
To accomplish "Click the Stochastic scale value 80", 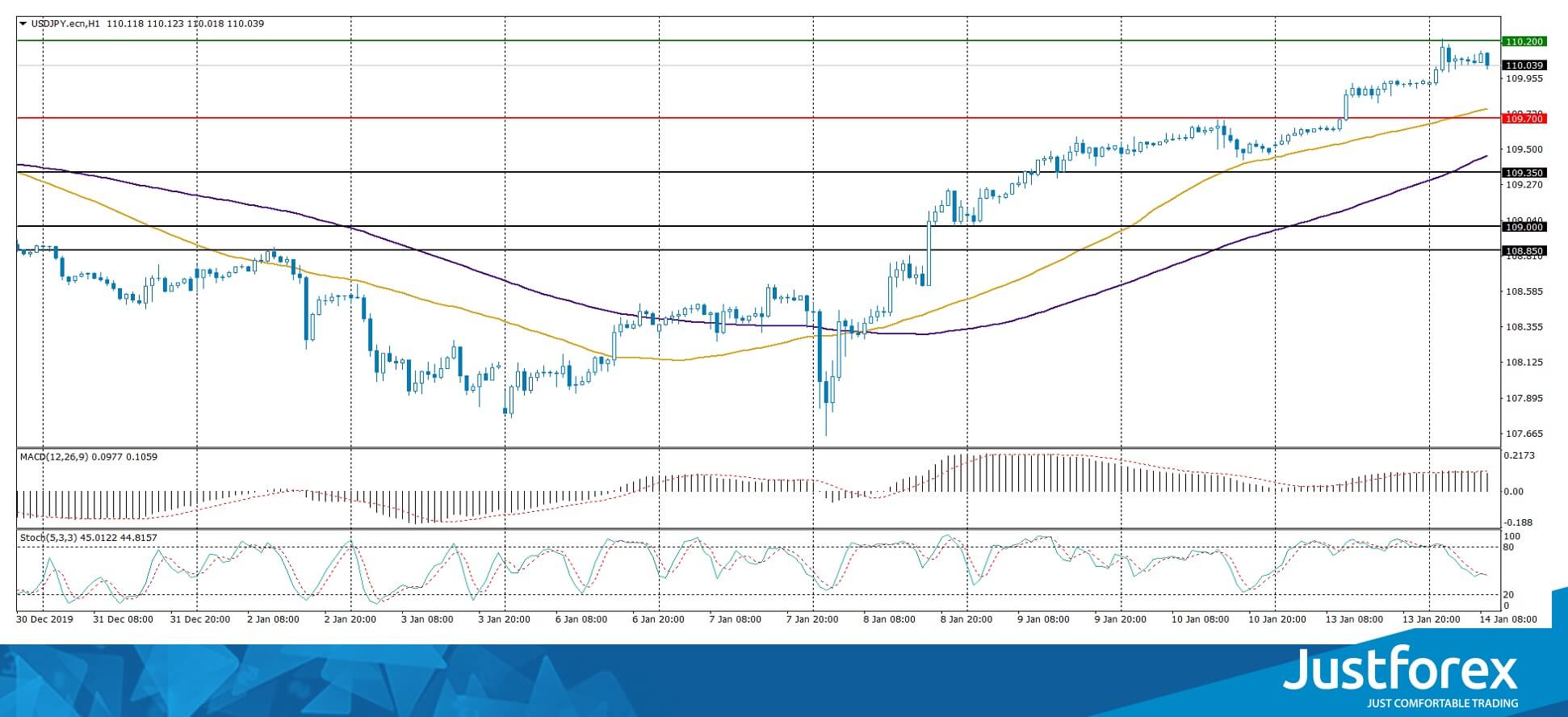I will click(1509, 547).
